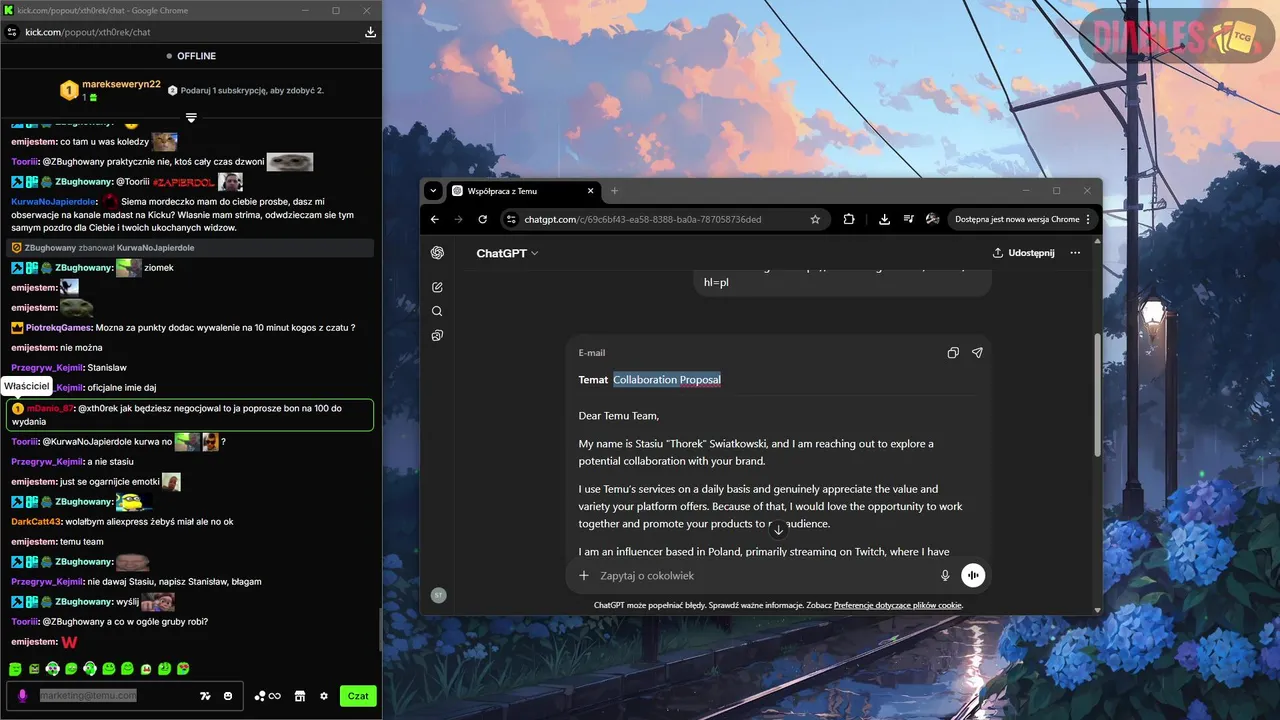The height and width of the screenshot is (720, 1280).
Task: Click the 'Collaboration Proposal' subject text
Action: coord(667,380)
